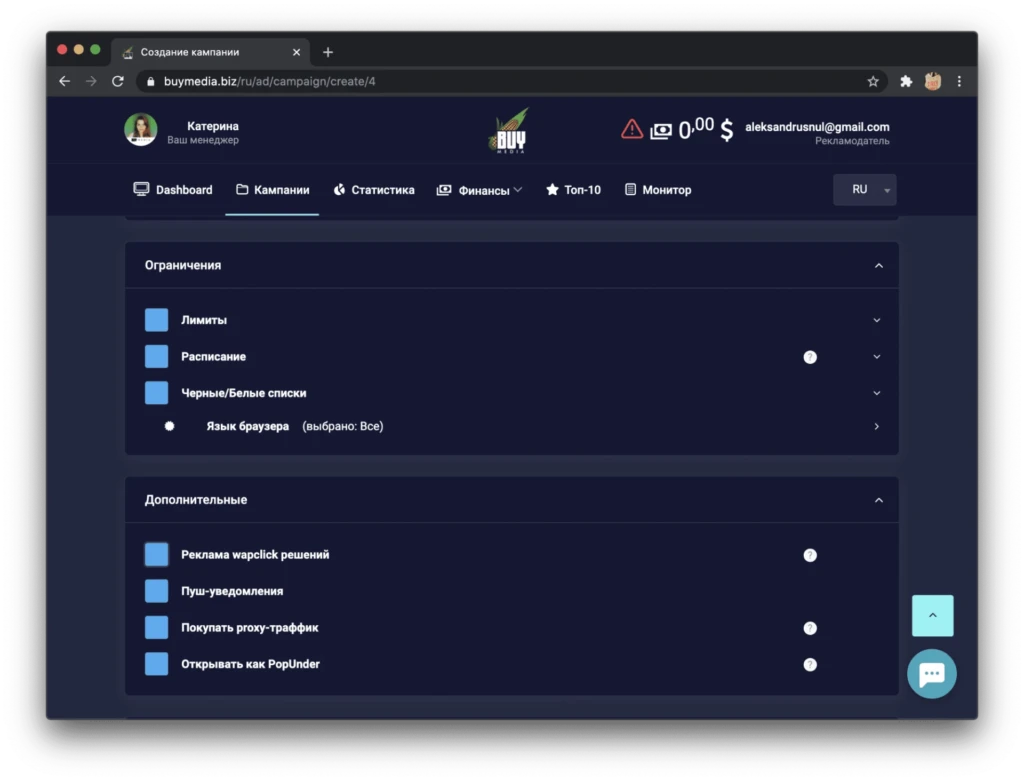Open the Финансы dropdown menu
1024x781 pixels.
480,190
